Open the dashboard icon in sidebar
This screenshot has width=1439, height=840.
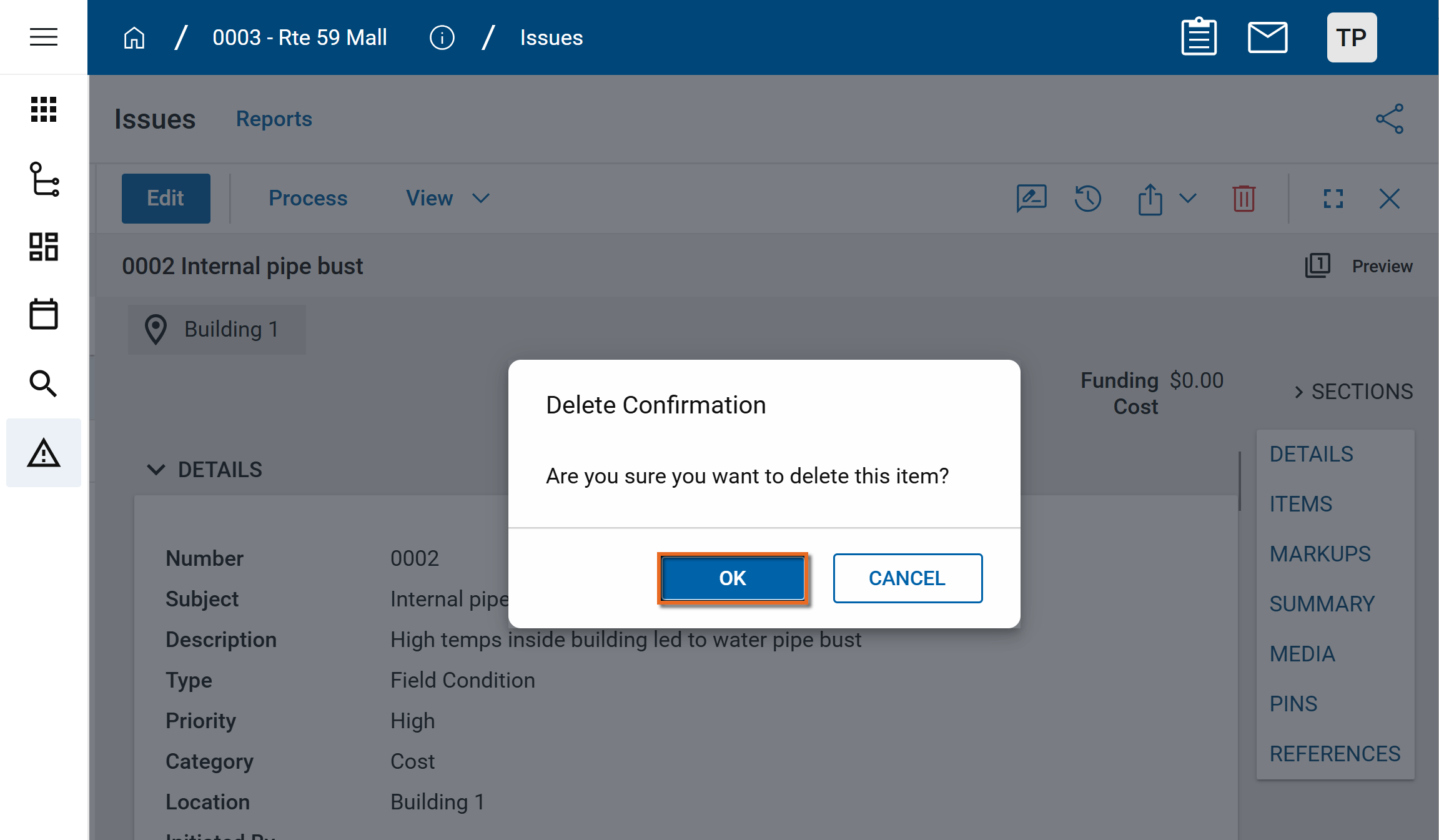point(44,247)
